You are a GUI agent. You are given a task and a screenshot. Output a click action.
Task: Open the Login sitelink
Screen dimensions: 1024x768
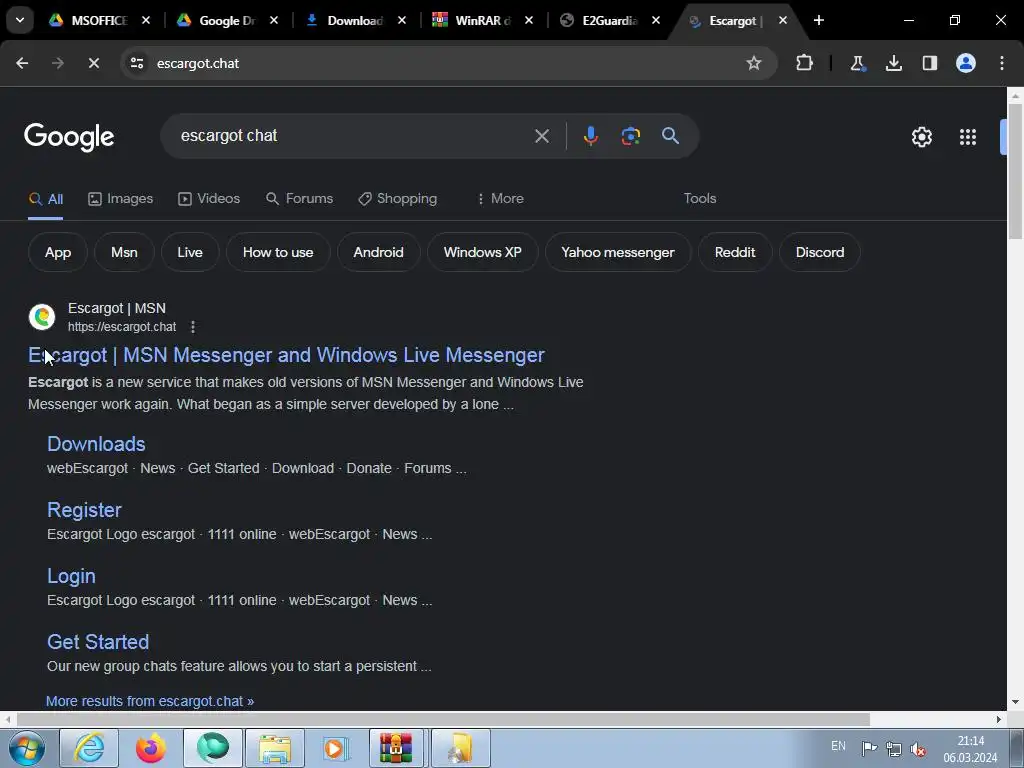point(71,576)
